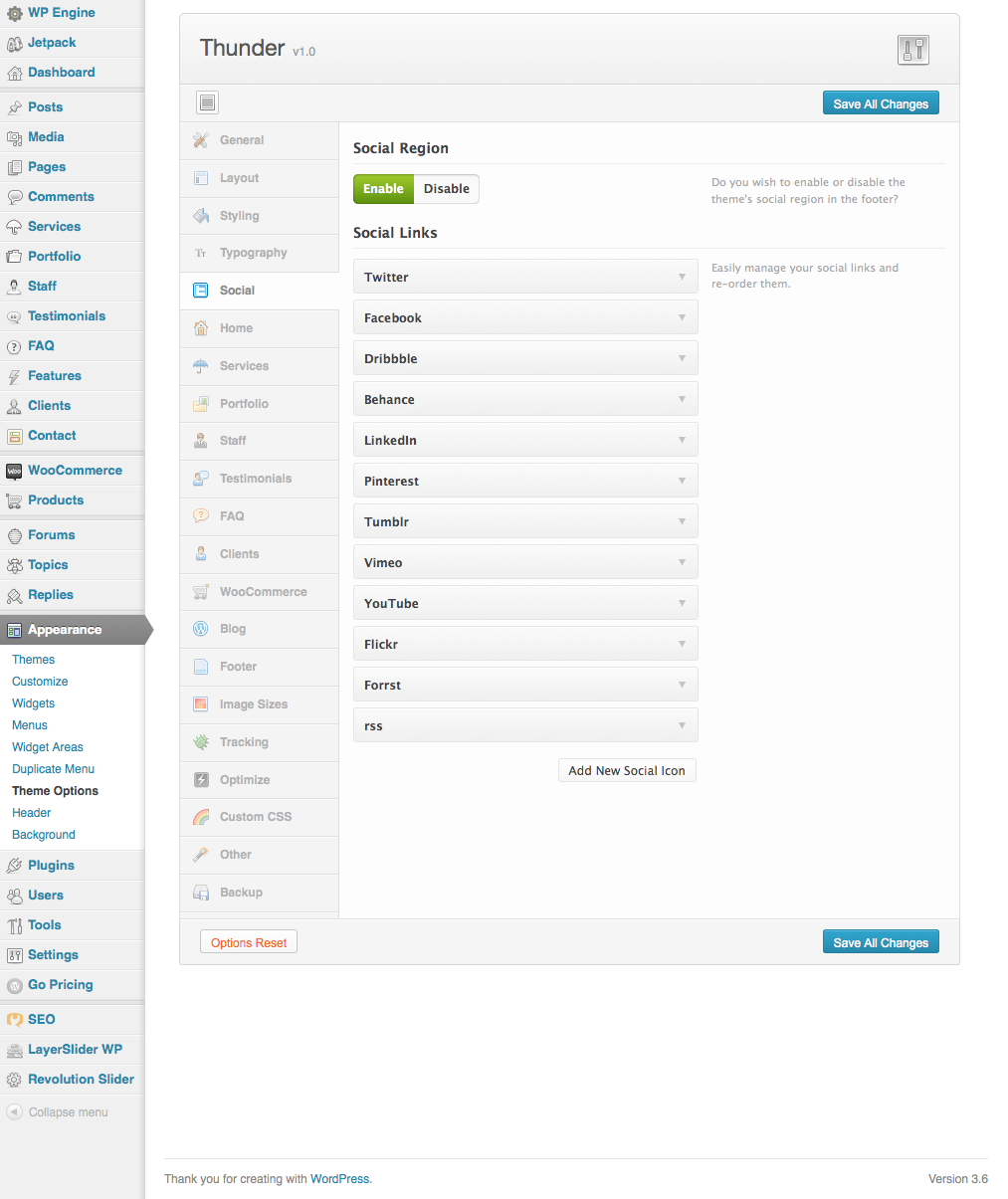This screenshot has width=1008, height=1199.
Task: Open the Jetpack menu item
Action: (x=52, y=43)
